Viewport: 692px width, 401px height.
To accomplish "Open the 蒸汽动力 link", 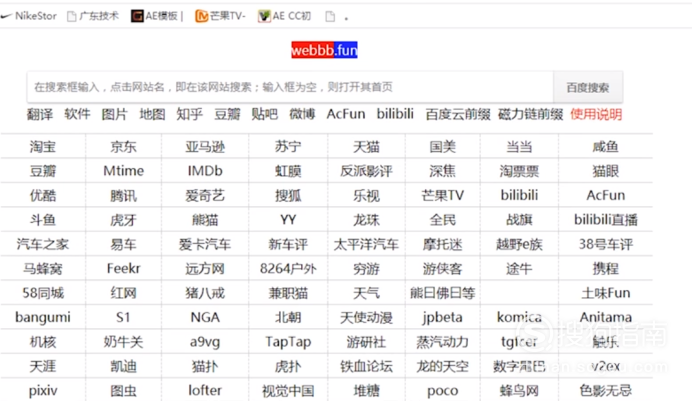I will tap(443, 342).
